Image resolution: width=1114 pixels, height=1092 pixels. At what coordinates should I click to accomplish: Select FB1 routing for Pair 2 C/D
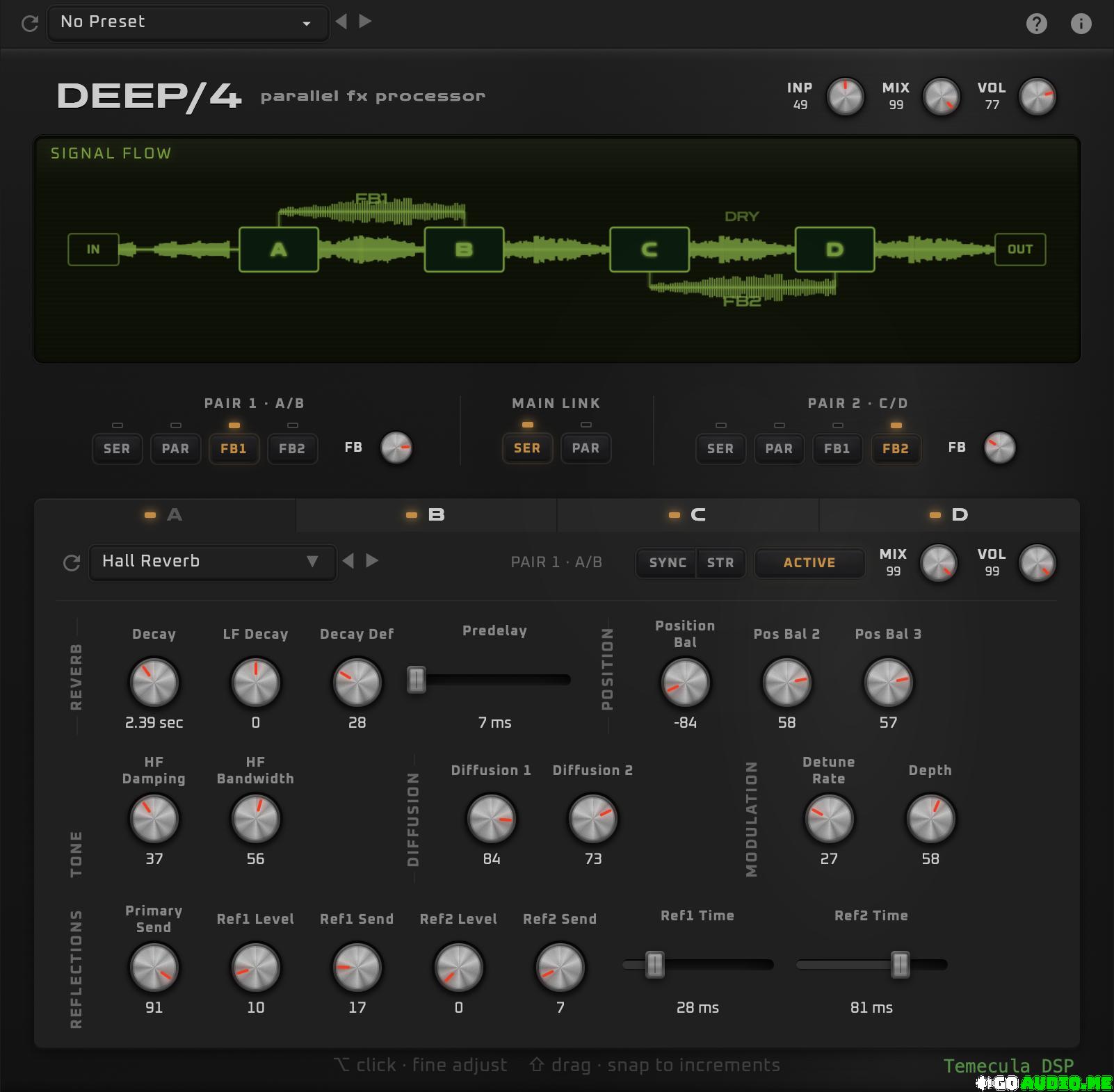click(x=837, y=448)
